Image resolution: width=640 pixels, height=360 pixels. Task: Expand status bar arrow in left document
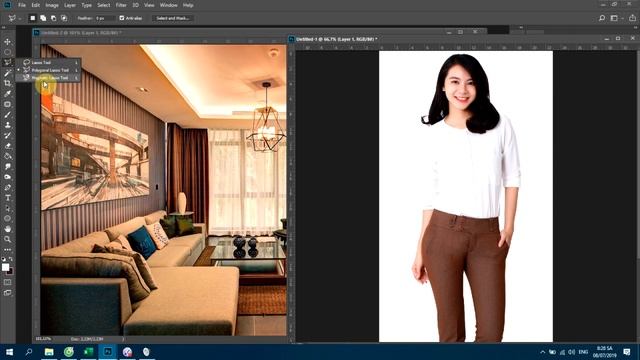coord(123,339)
